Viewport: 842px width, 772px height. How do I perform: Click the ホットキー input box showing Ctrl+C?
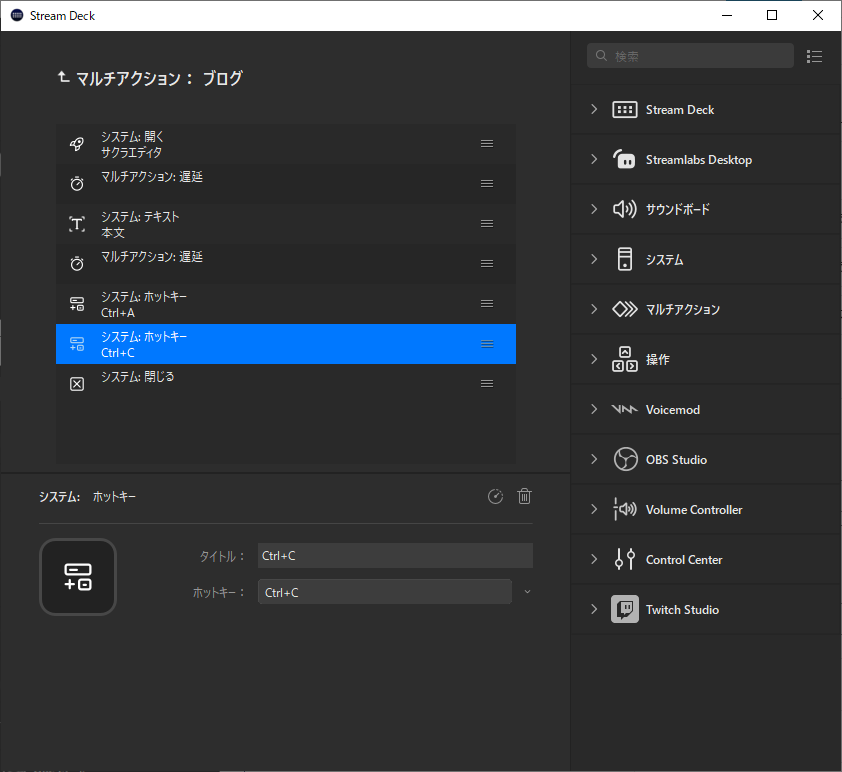point(384,592)
